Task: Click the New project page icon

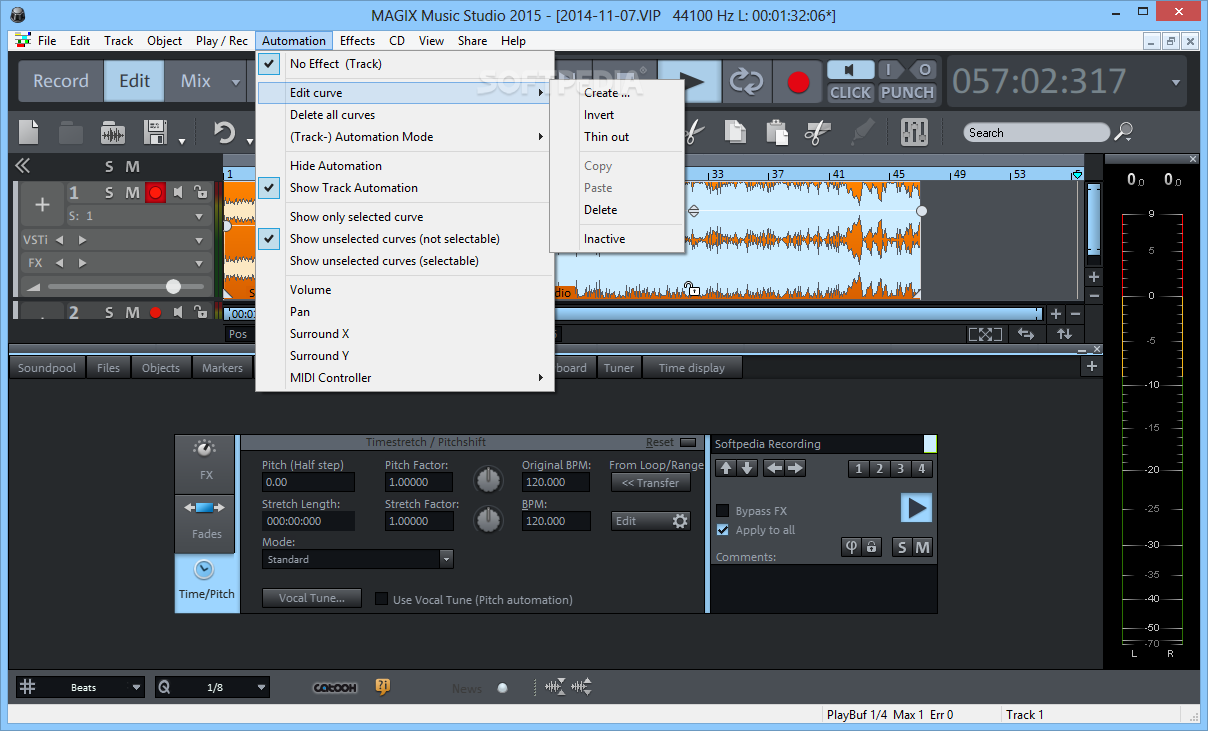Action: (x=29, y=133)
